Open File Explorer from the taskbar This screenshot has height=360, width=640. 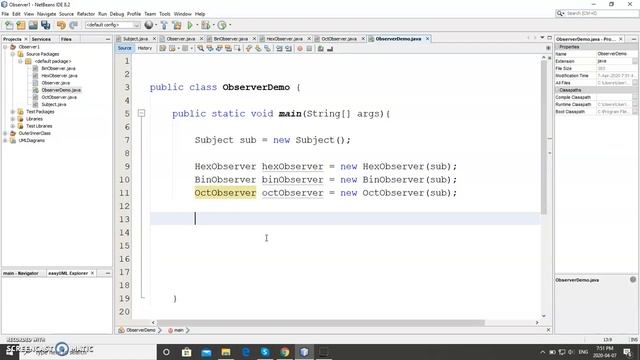point(226,352)
